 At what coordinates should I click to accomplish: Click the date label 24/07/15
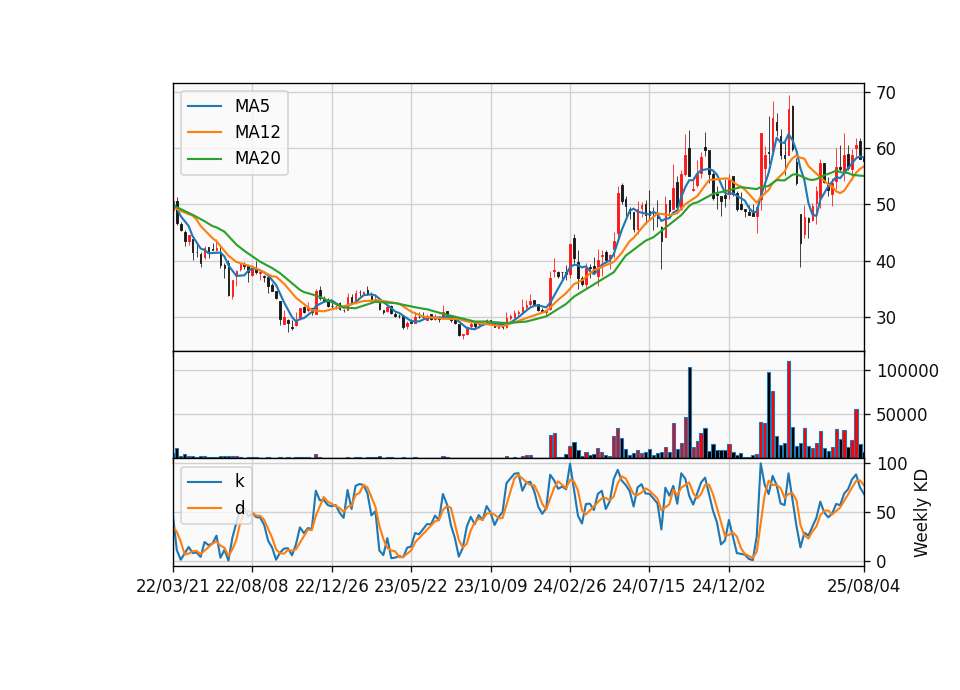click(649, 587)
